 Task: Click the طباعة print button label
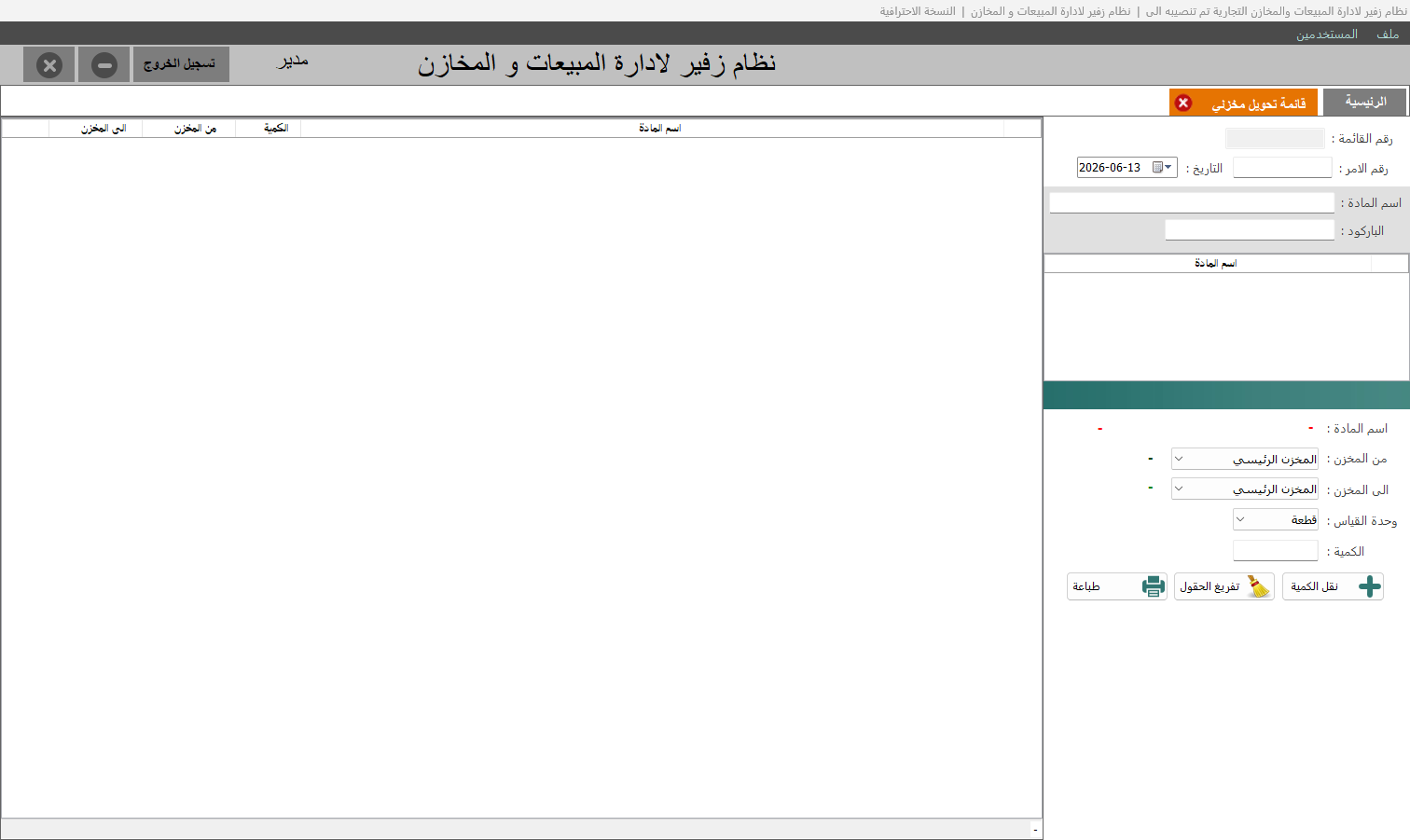(1086, 586)
